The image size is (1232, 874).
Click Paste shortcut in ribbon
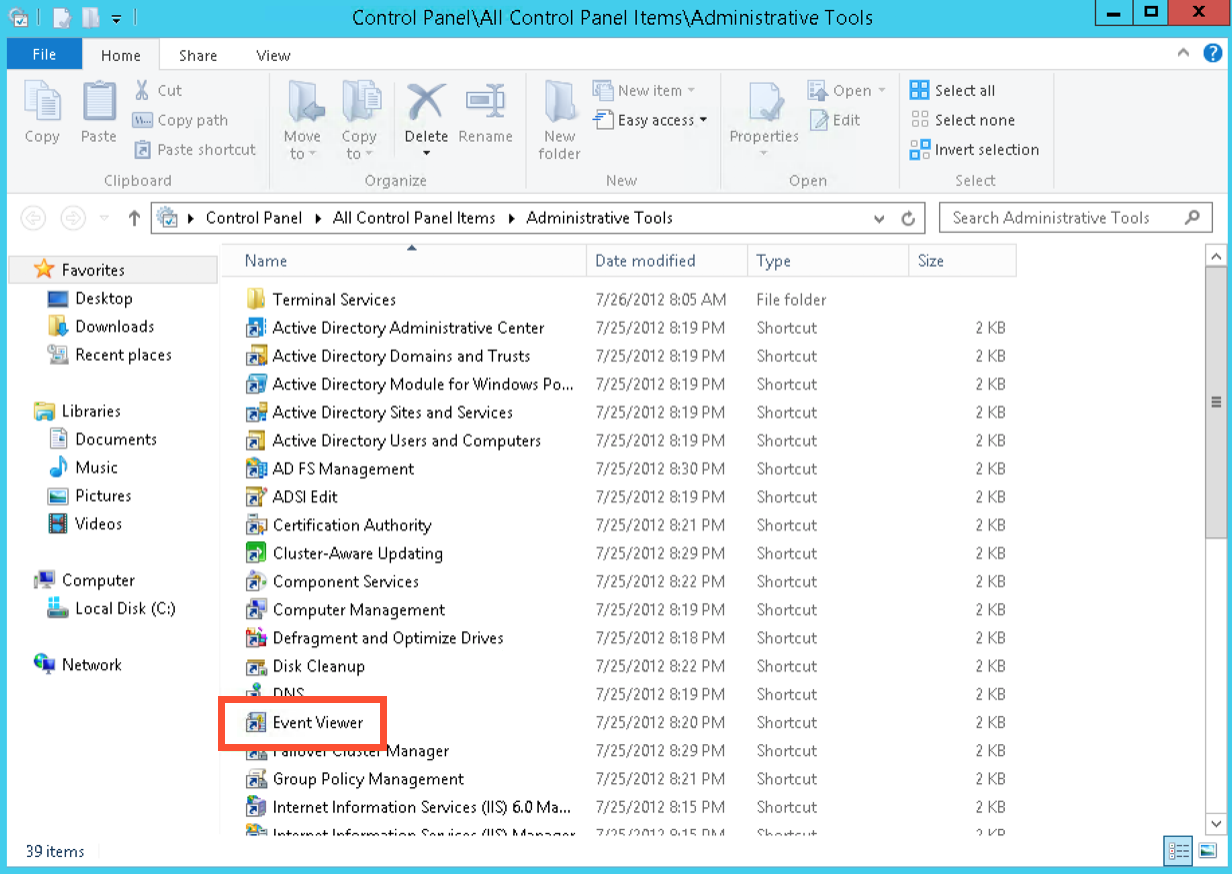[195, 150]
